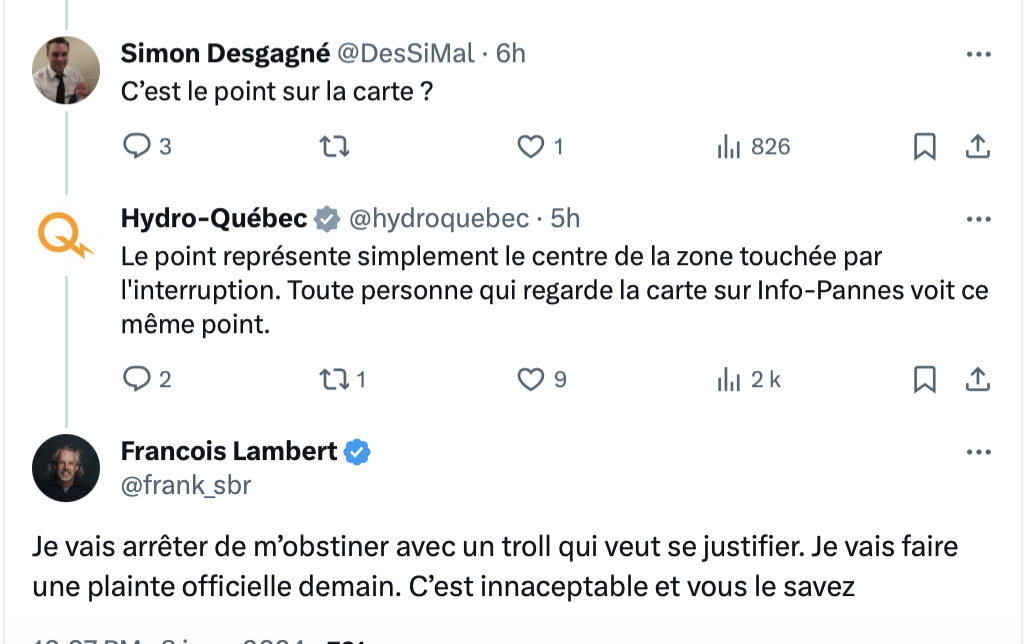Open more options for Simon Desgagné's tweet
The image size is (1024, 644).
(978, 54)
